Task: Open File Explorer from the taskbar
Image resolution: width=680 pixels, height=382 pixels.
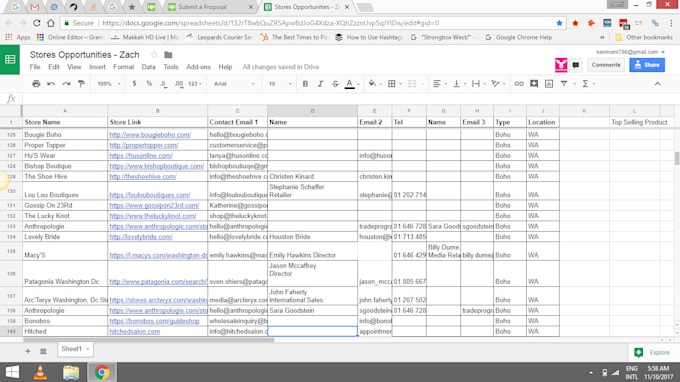Action: [x=71, y=372]
